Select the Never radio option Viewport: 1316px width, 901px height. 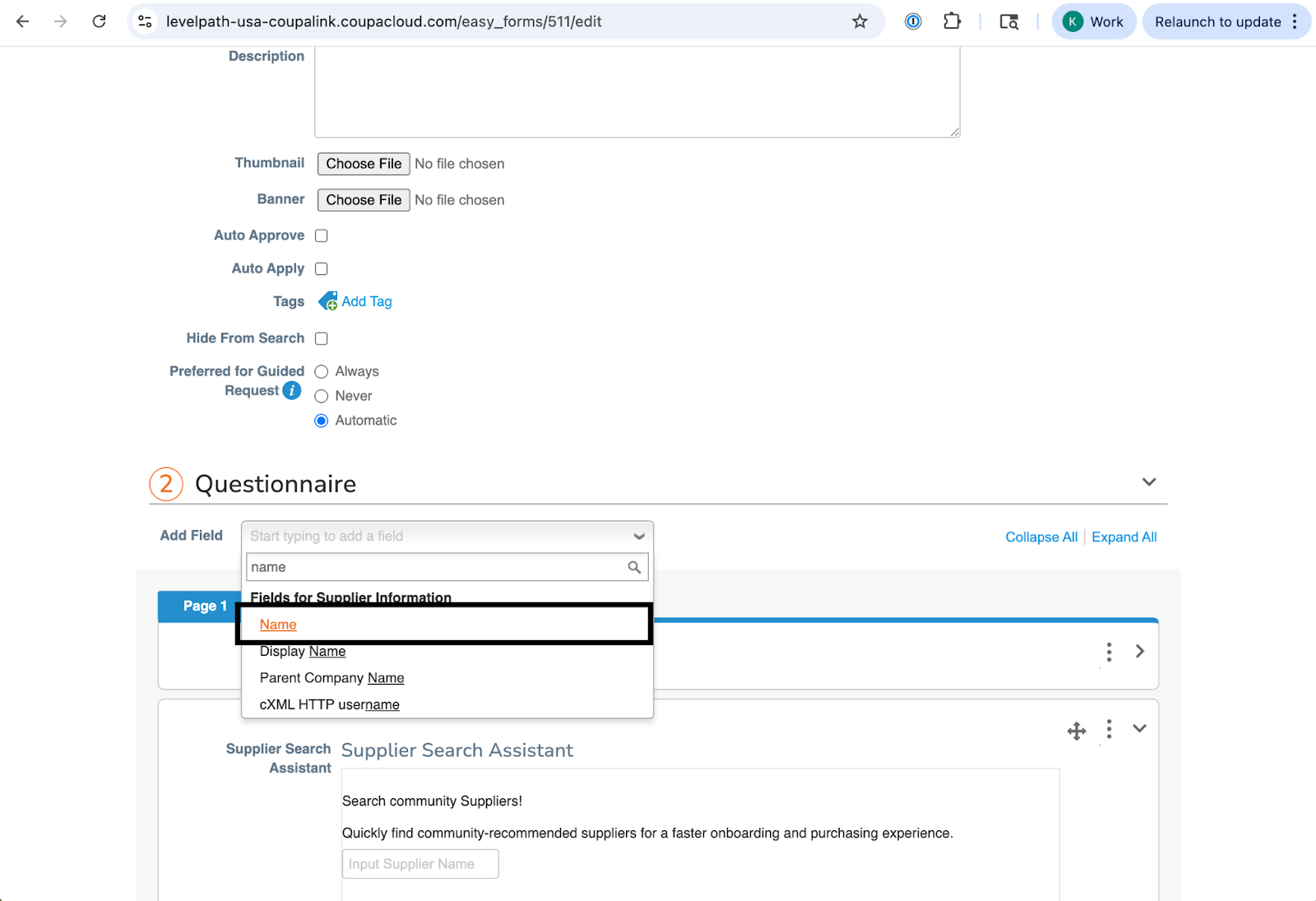[322, 397]
